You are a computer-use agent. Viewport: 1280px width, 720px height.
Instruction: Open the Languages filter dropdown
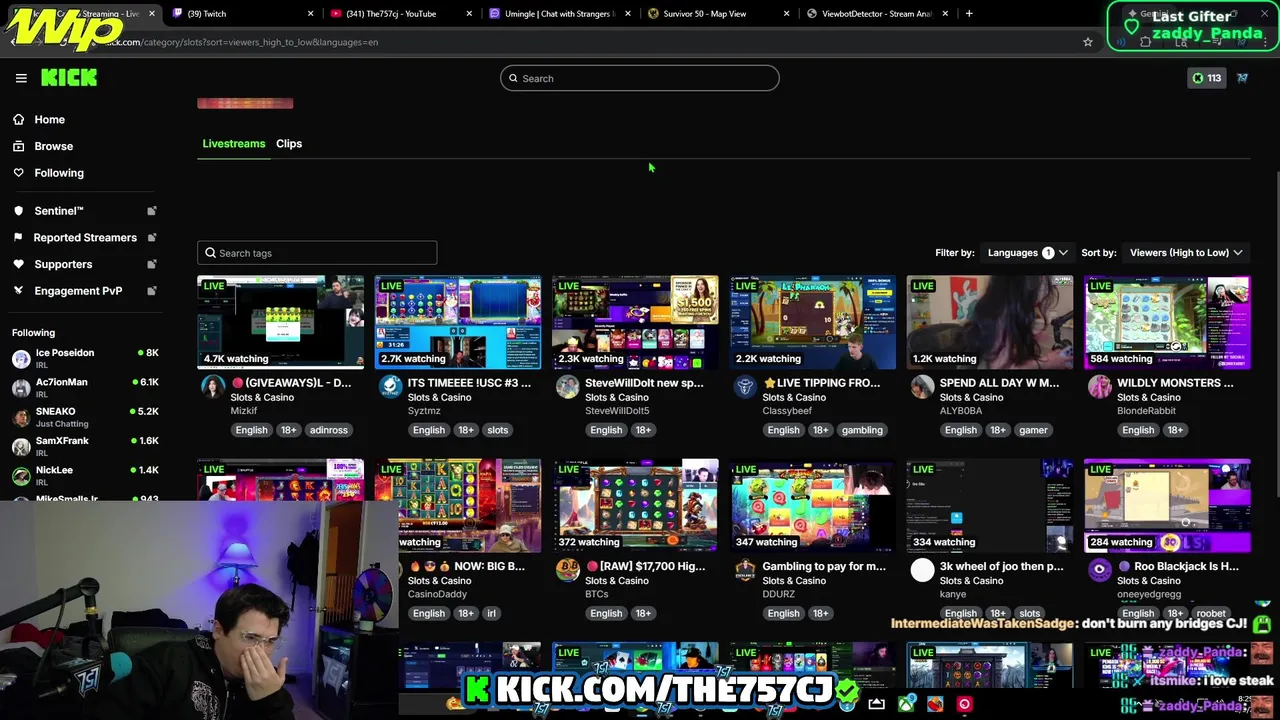[1027, 253]
